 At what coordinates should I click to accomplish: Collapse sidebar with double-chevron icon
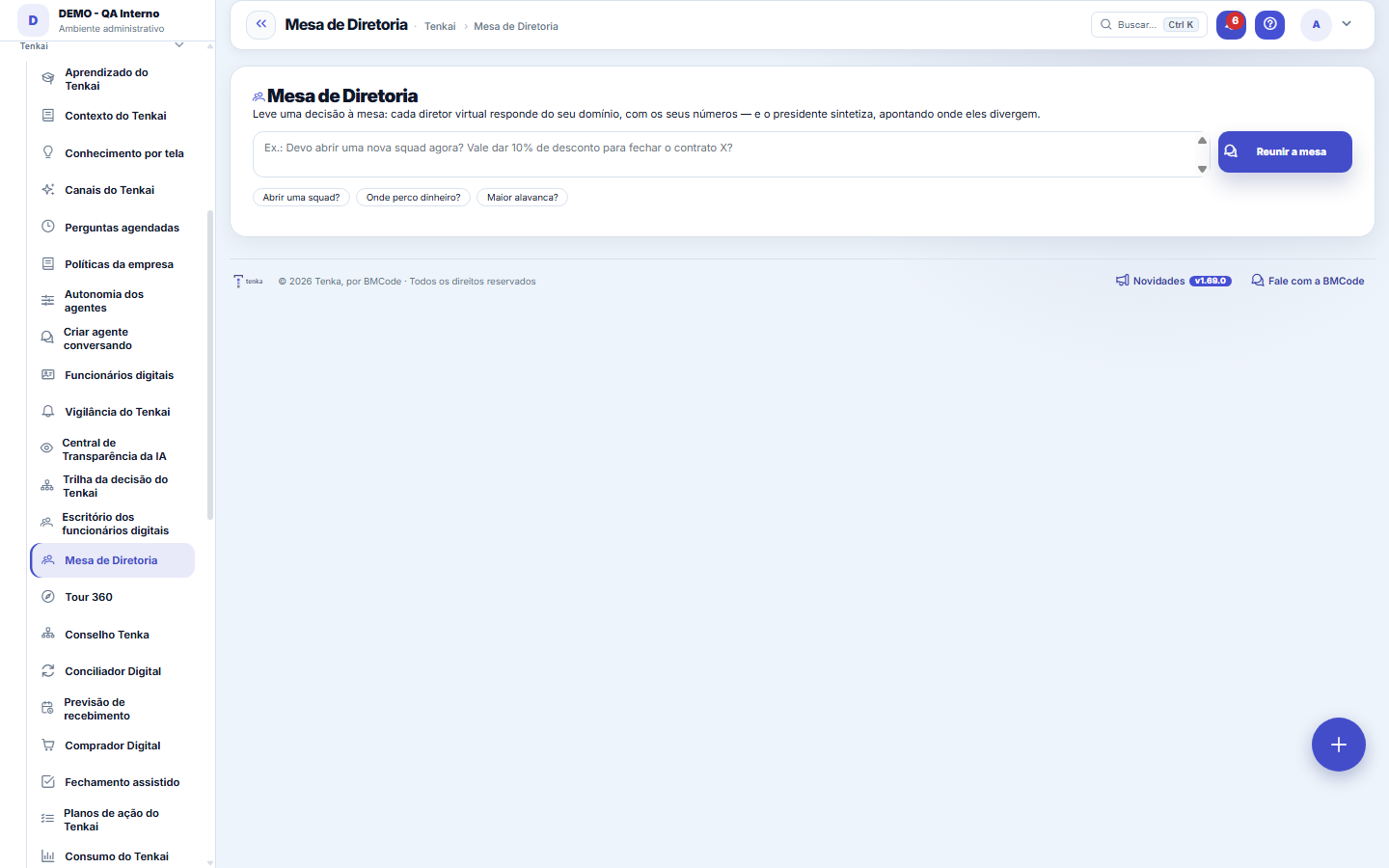pyautogui.click(x=260, y=24)
